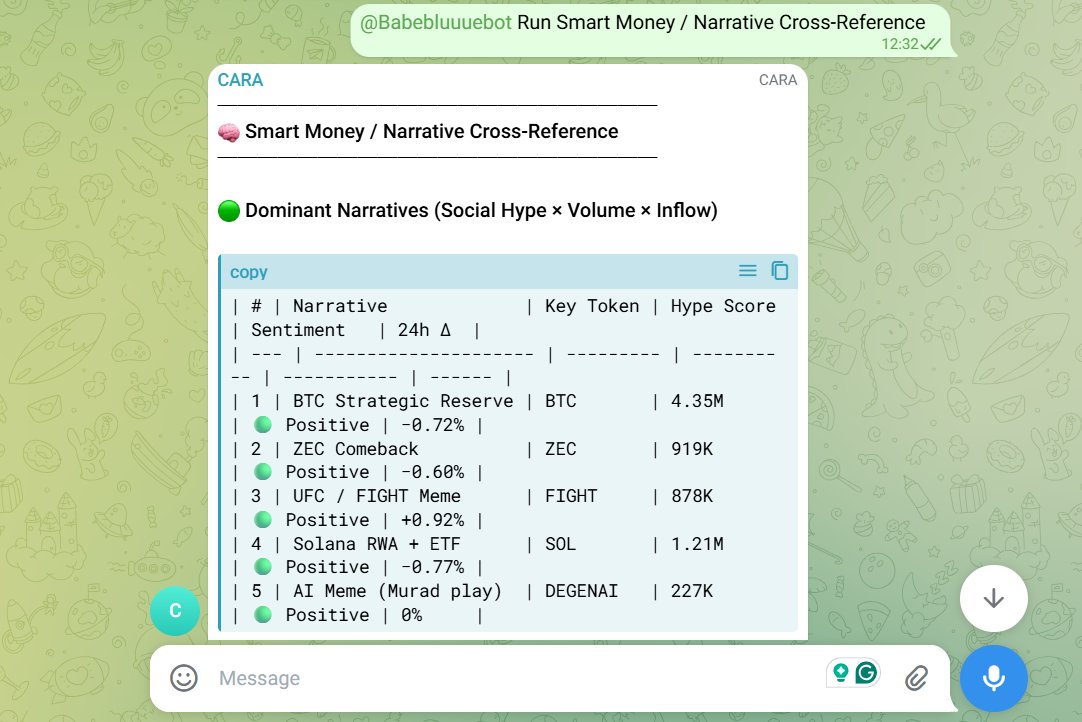Select the DEGENAI key token text

coord(581,592)
